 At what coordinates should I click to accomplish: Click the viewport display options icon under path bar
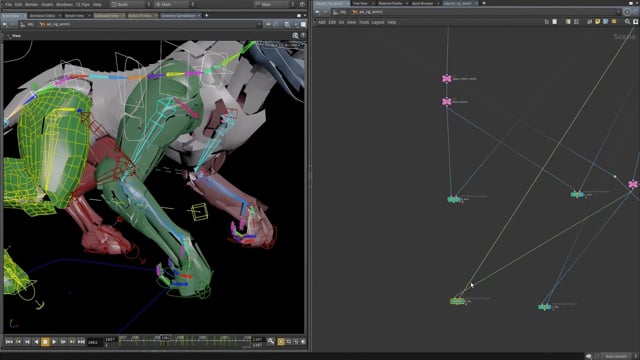point(295,36)
